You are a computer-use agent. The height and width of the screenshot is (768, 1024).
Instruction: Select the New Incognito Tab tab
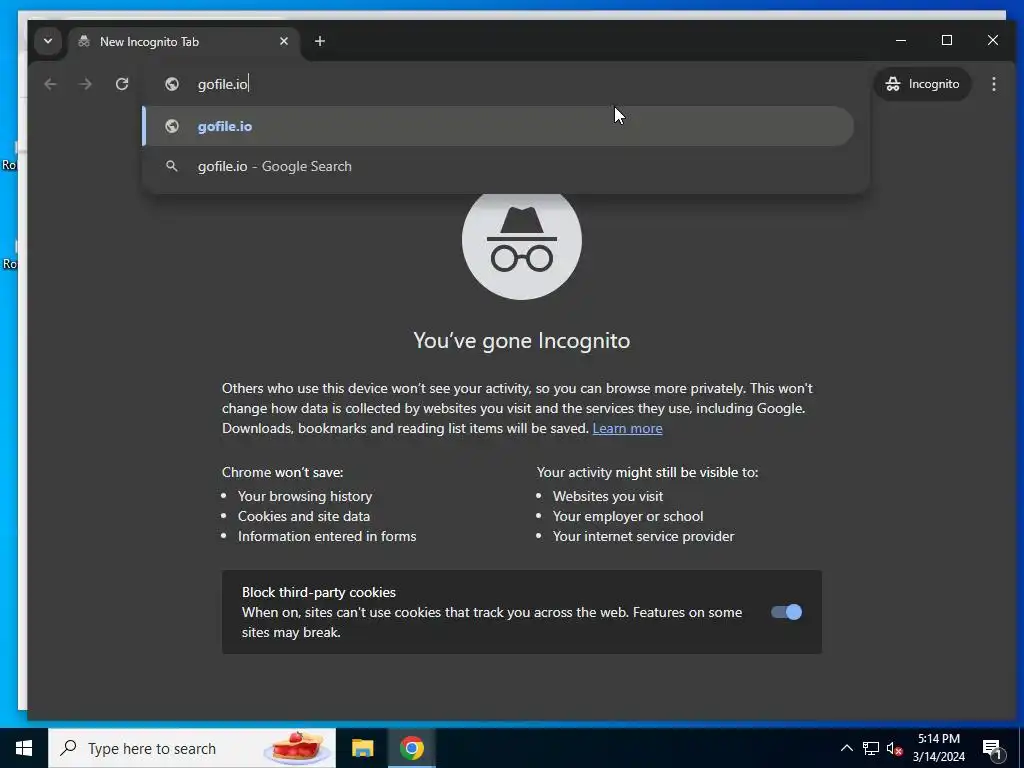pos(184,42)
